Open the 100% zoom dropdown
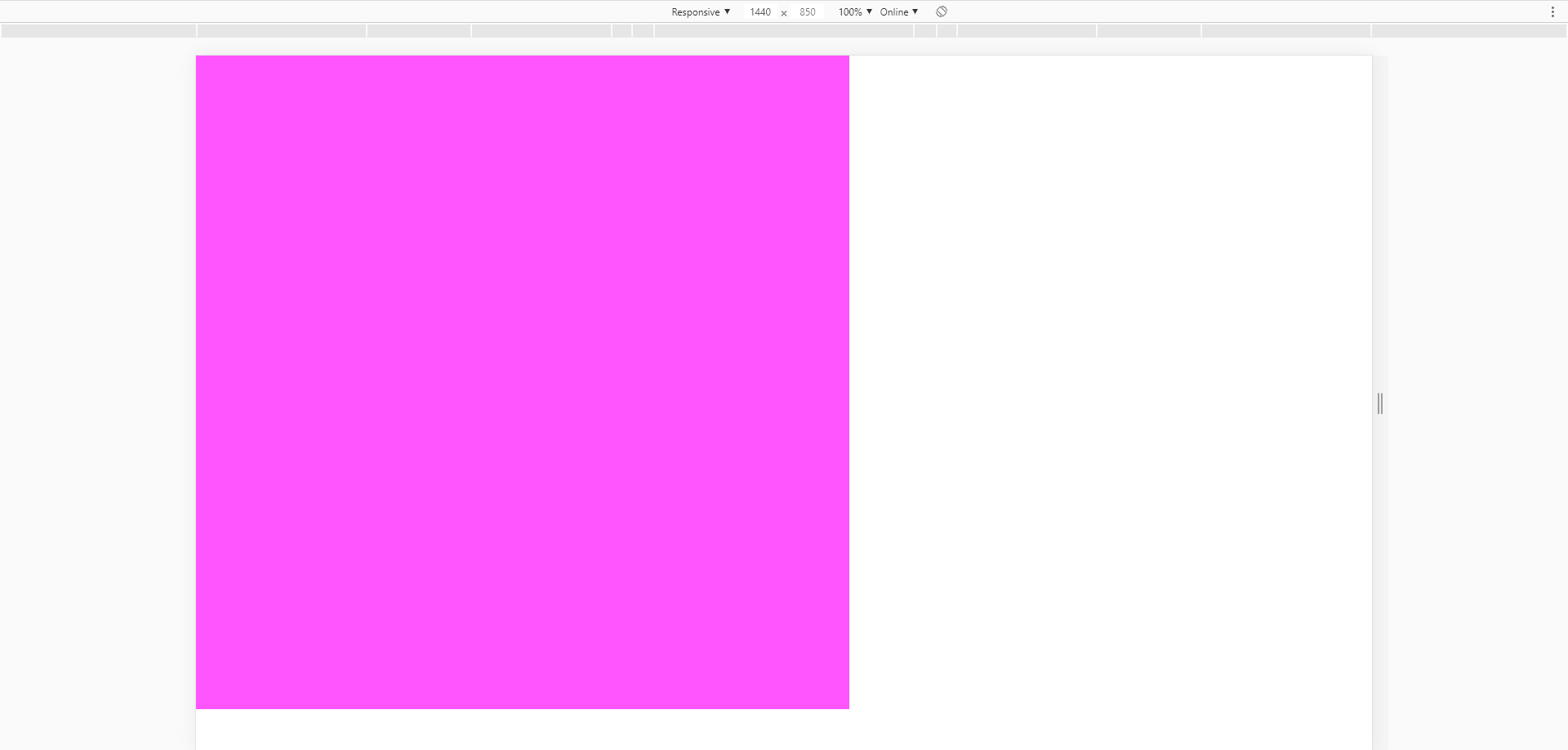Viewport: 1568px width, 750px height. (x=854, y=11)
